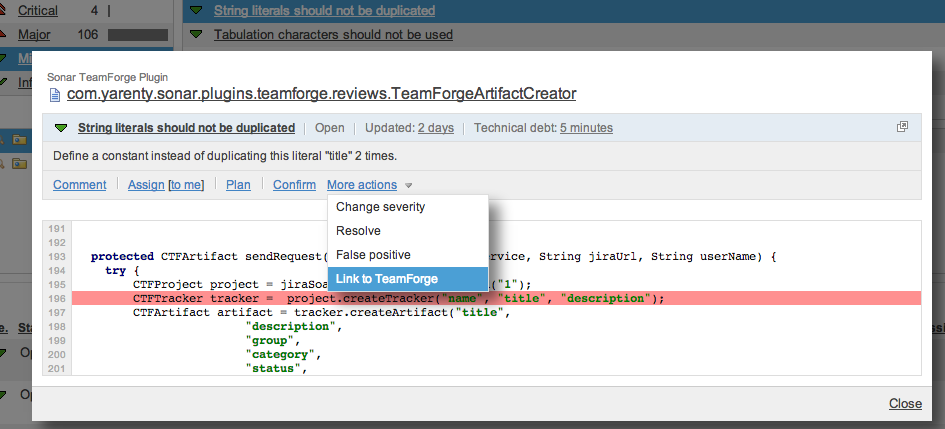Click the Updated 2 days link
Screen dimensions: 945x429
436,128
